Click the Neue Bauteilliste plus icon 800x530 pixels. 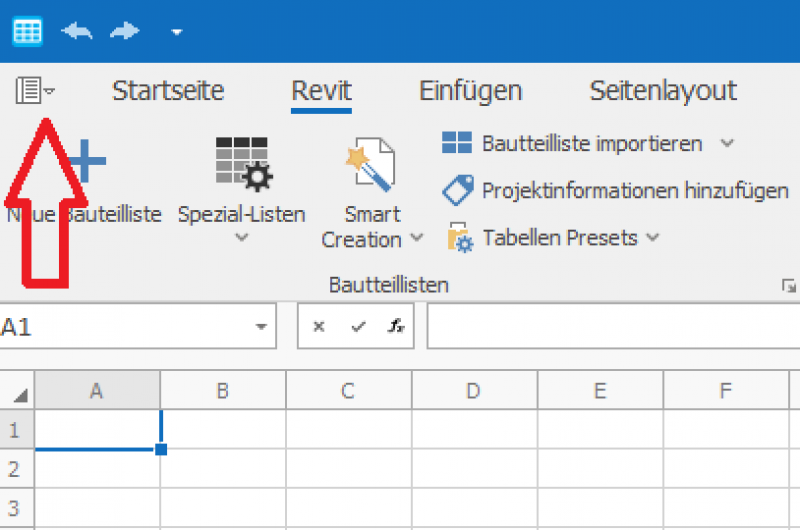[88, 162]
